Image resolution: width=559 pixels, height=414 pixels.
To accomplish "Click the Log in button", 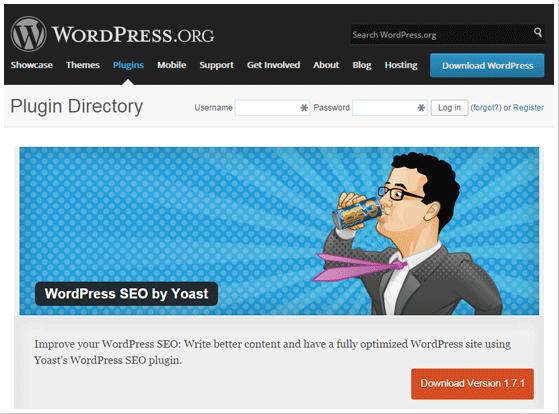I will pos(449,108).
